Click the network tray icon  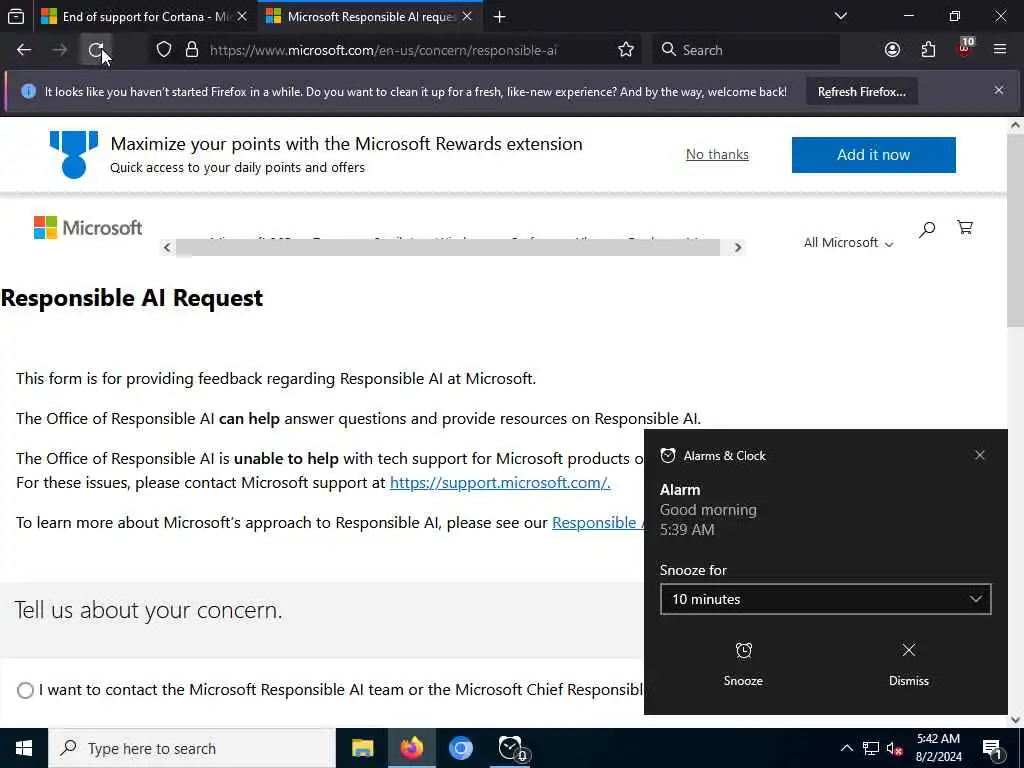pos(871,748)
